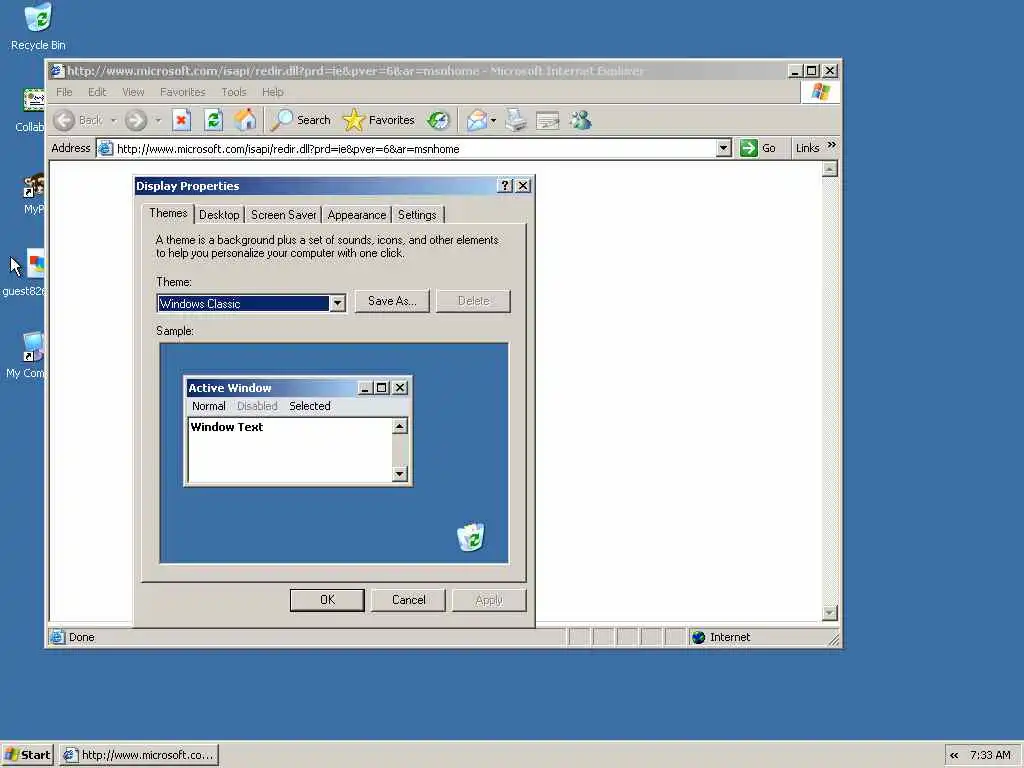Open the View menu in Internet Explorer
The height and width of the screenshot is (768, 1024).
pyautogui.click(x=133, y=92)
